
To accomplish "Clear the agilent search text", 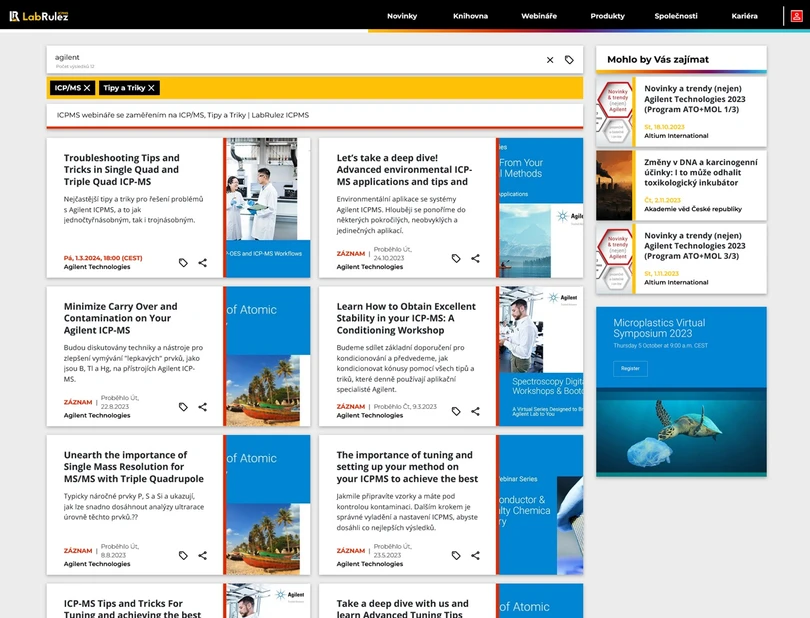I will click(550, 60).
